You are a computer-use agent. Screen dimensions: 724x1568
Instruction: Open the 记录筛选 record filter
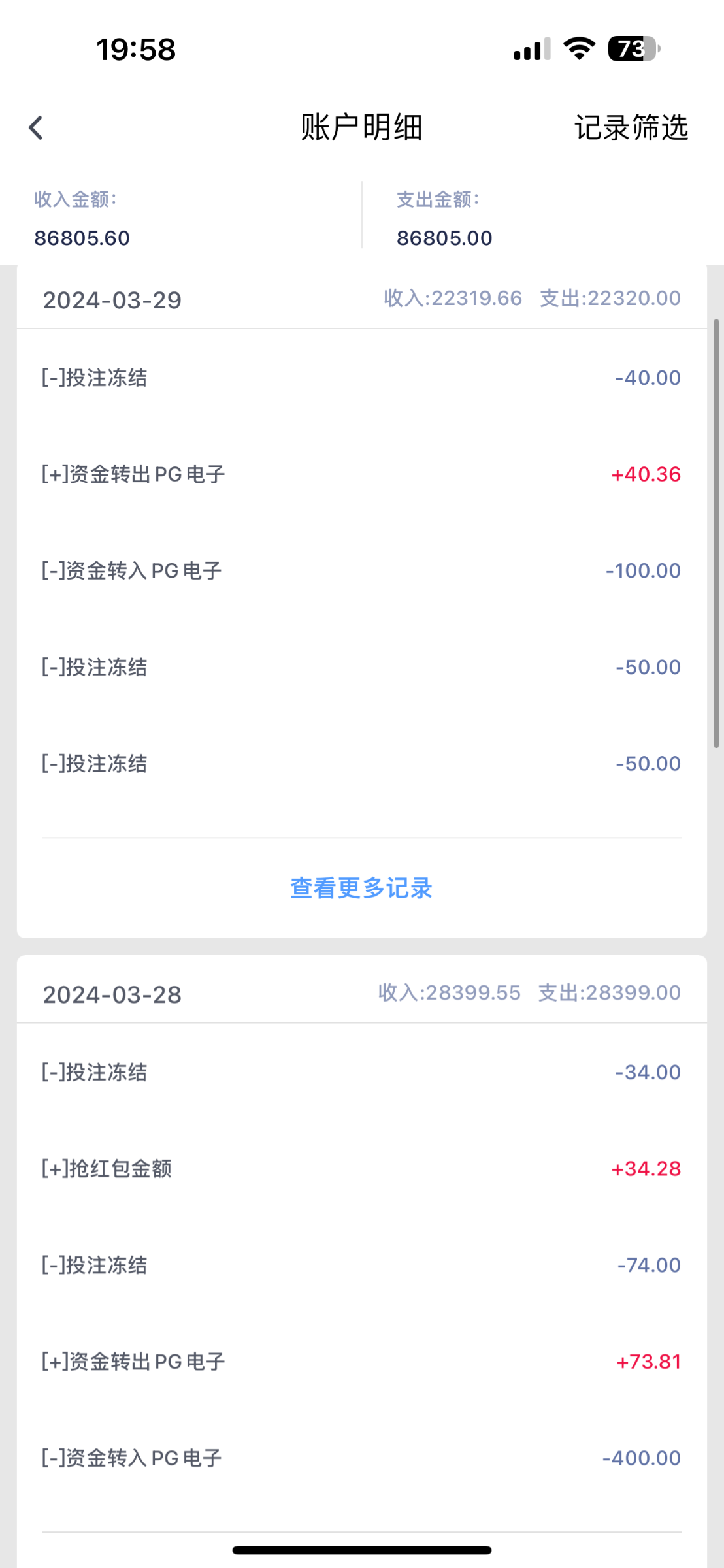pyautogui.click(x=631, y=127)
